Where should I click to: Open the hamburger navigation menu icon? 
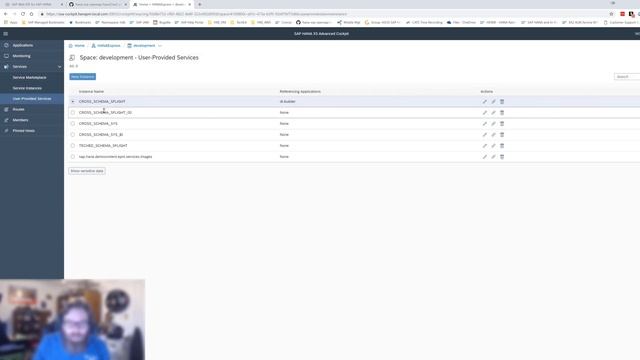click(x=6, y=33)
